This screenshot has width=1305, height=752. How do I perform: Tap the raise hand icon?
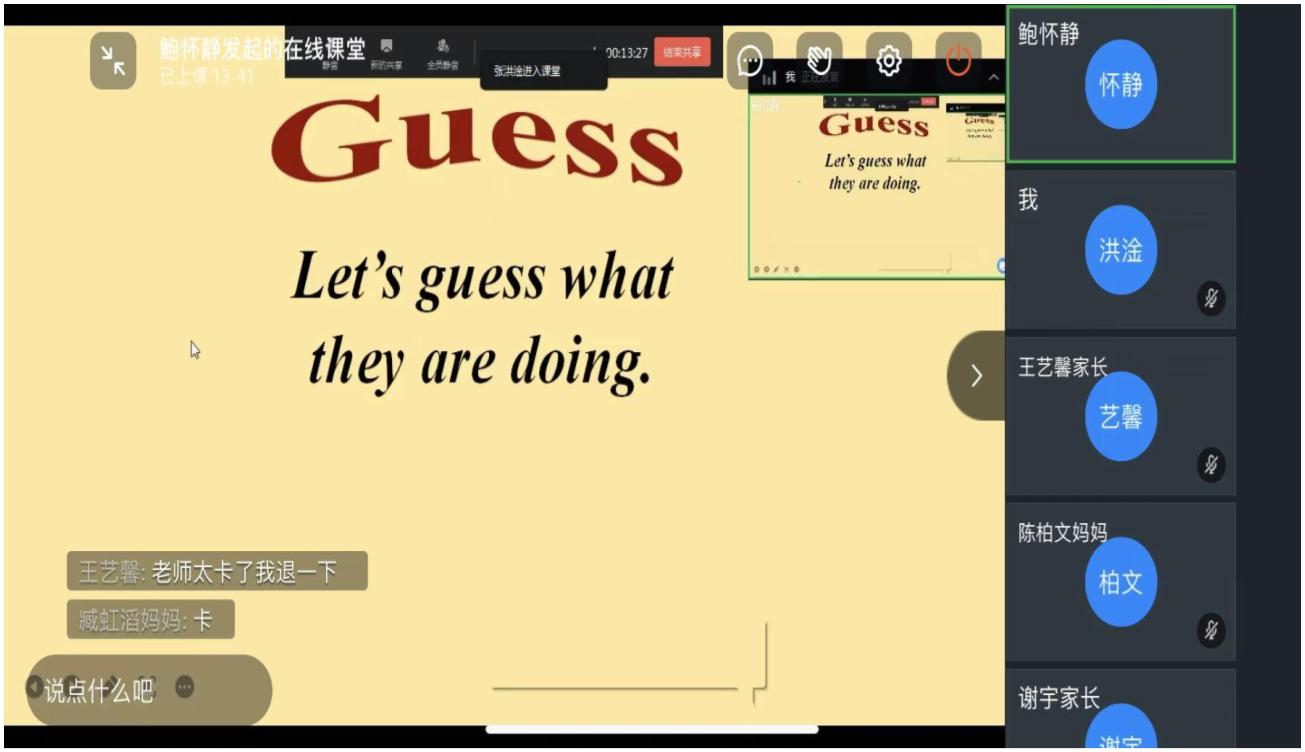tap(818, 61)
